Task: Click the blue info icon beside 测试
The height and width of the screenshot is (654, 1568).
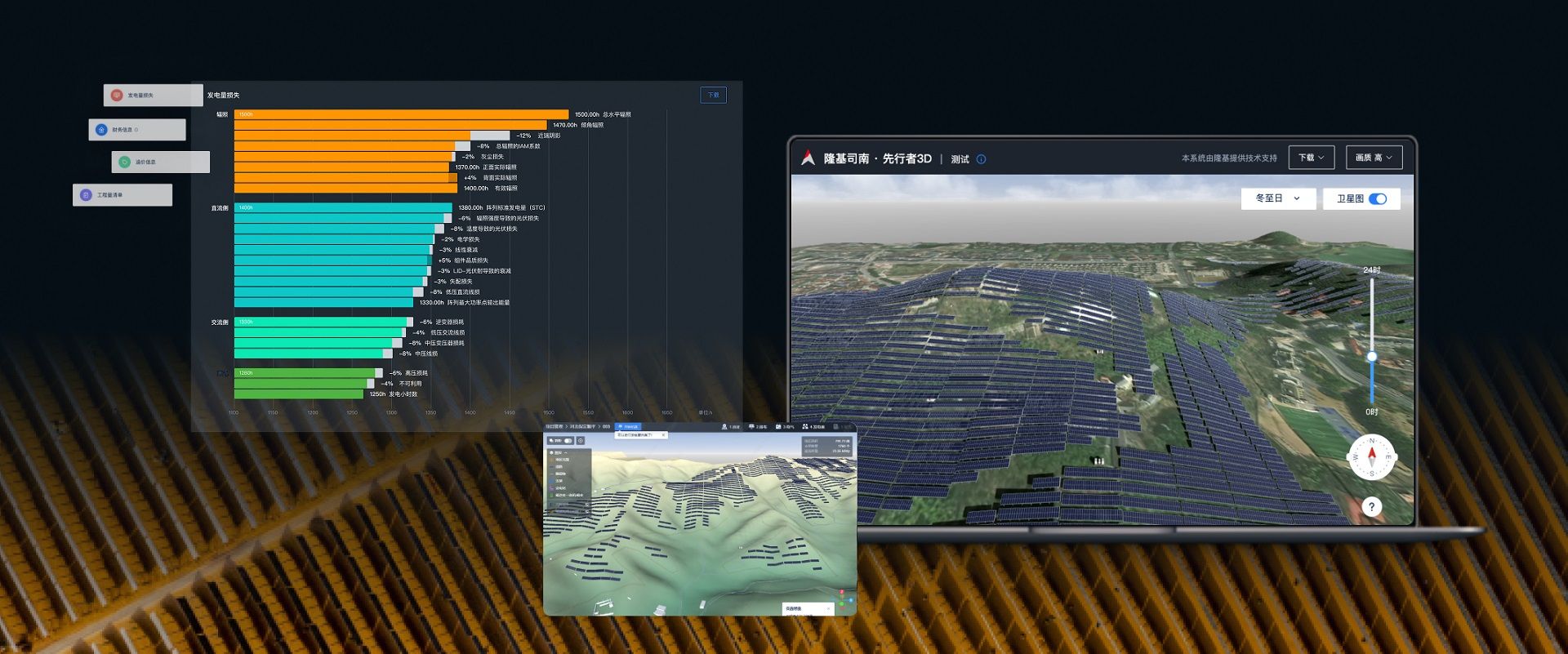Action: click(x=981, y=159)
